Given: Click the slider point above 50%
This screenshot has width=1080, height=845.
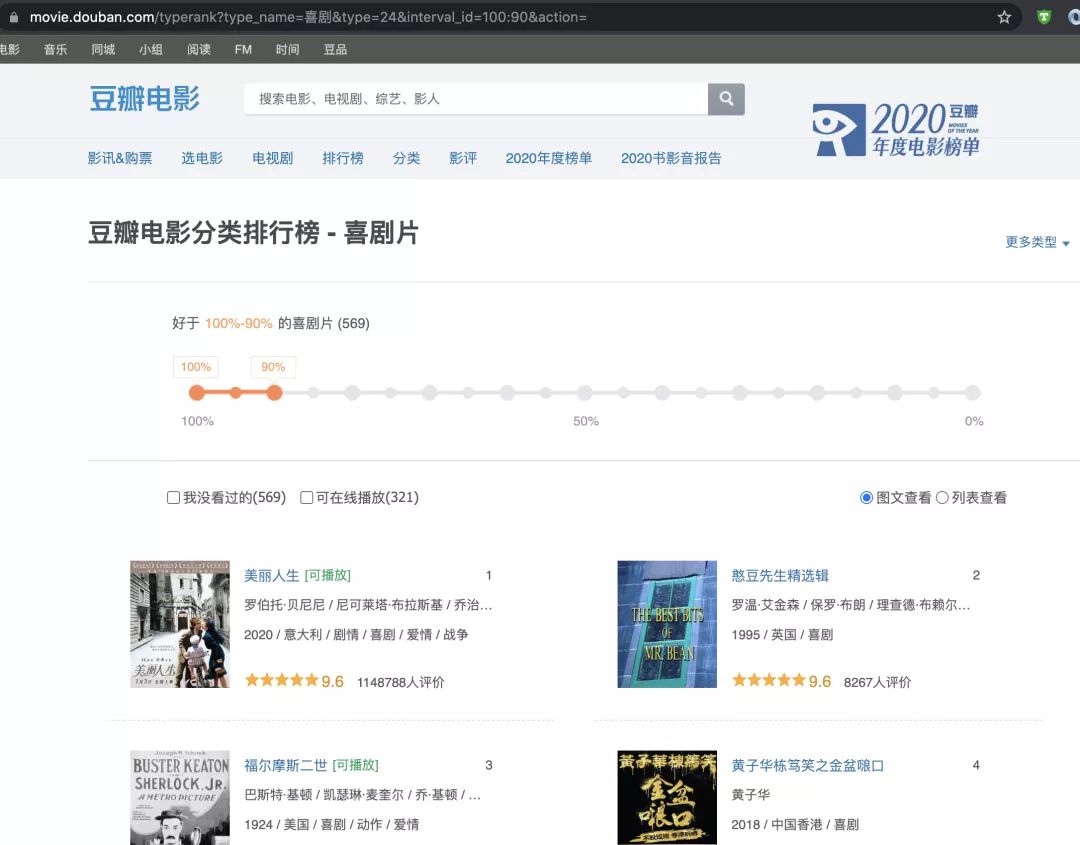Looking at the screenshot, I should pos(585,393).
